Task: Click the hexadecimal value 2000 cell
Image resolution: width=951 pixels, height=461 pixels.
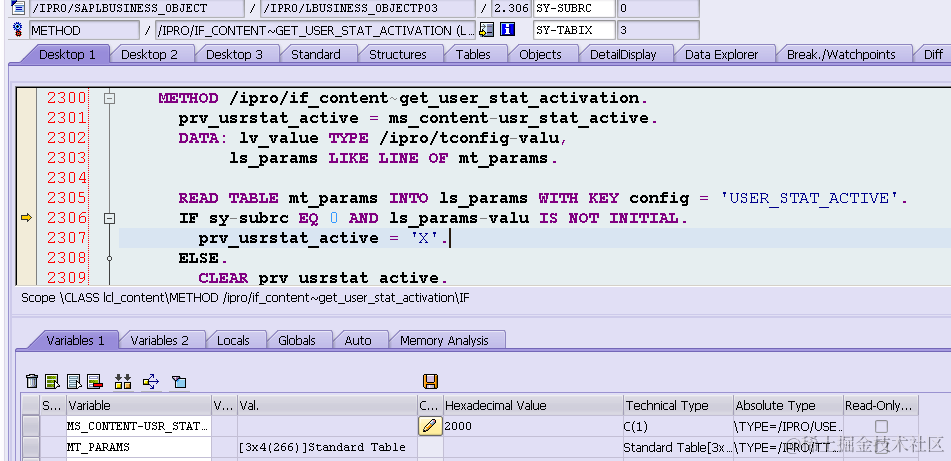Action: [533, 426]
